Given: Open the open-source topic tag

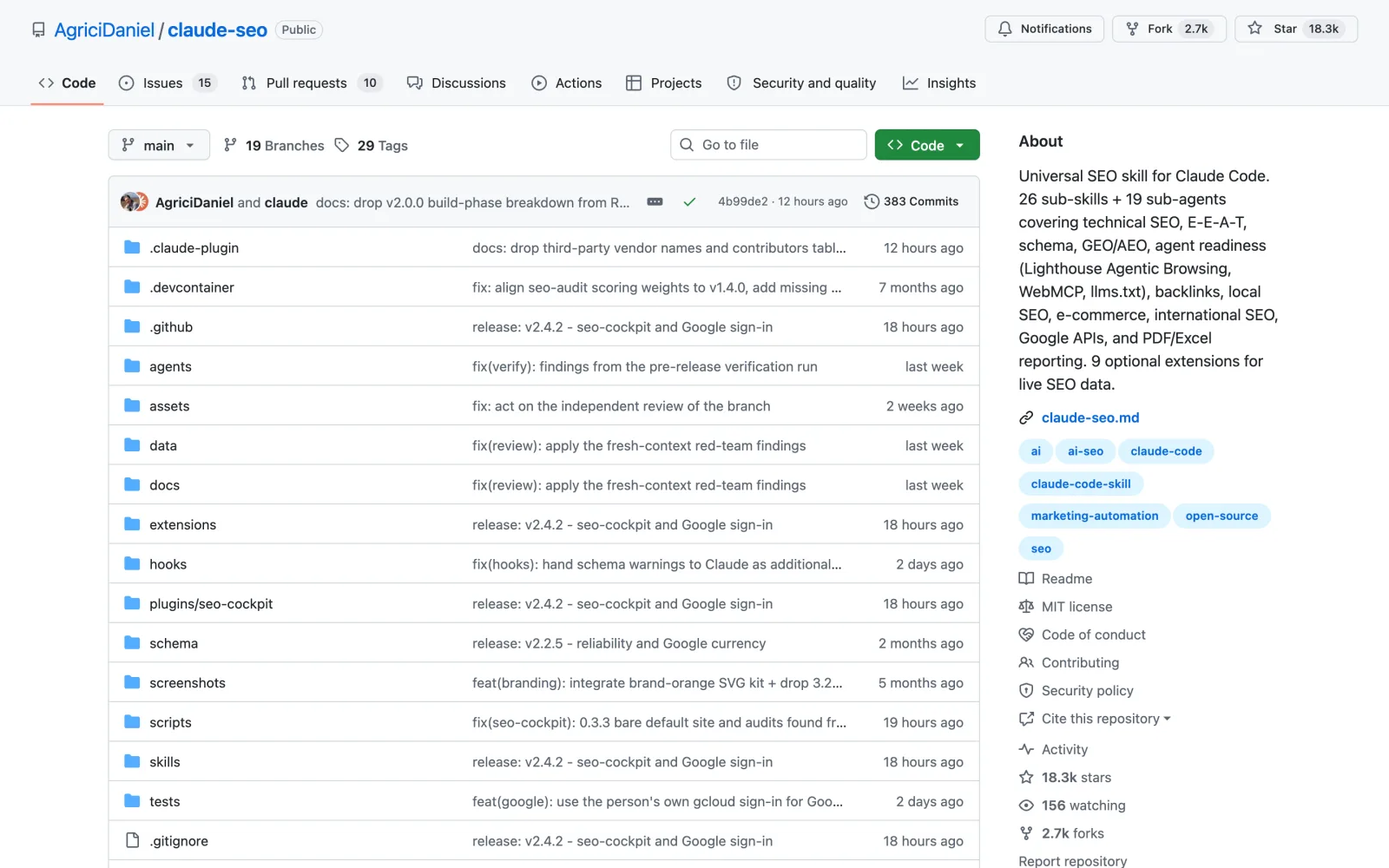Looking at the screenshot, I should (1221, 516).
